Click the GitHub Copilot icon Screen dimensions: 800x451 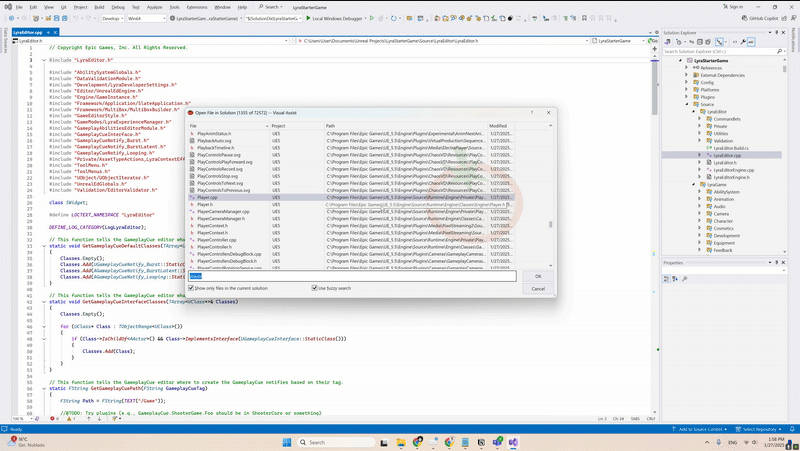point(744,18)
